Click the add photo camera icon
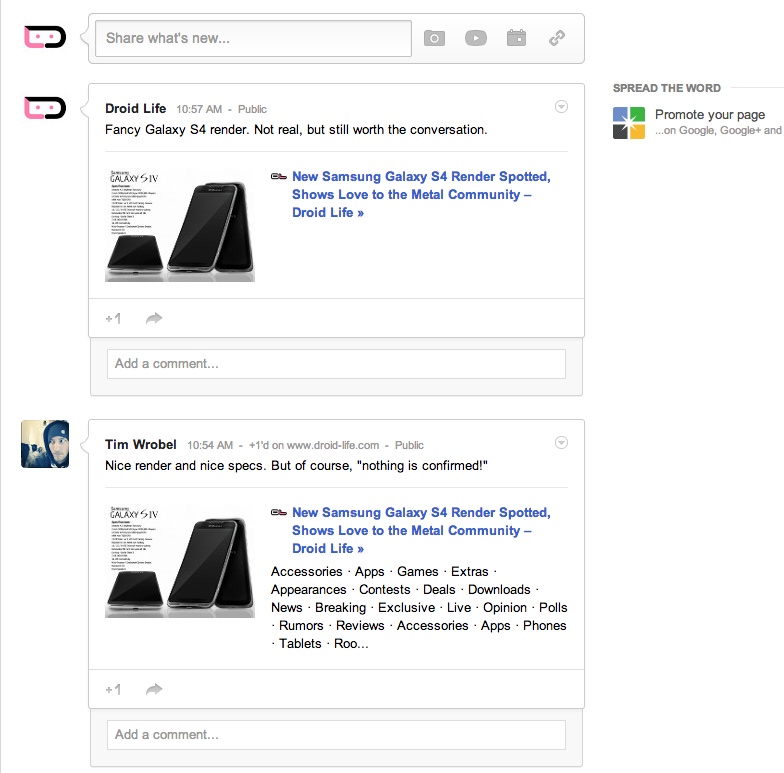Image resolution: width=784 pixels, height=773 pixels. pos(434,38)
